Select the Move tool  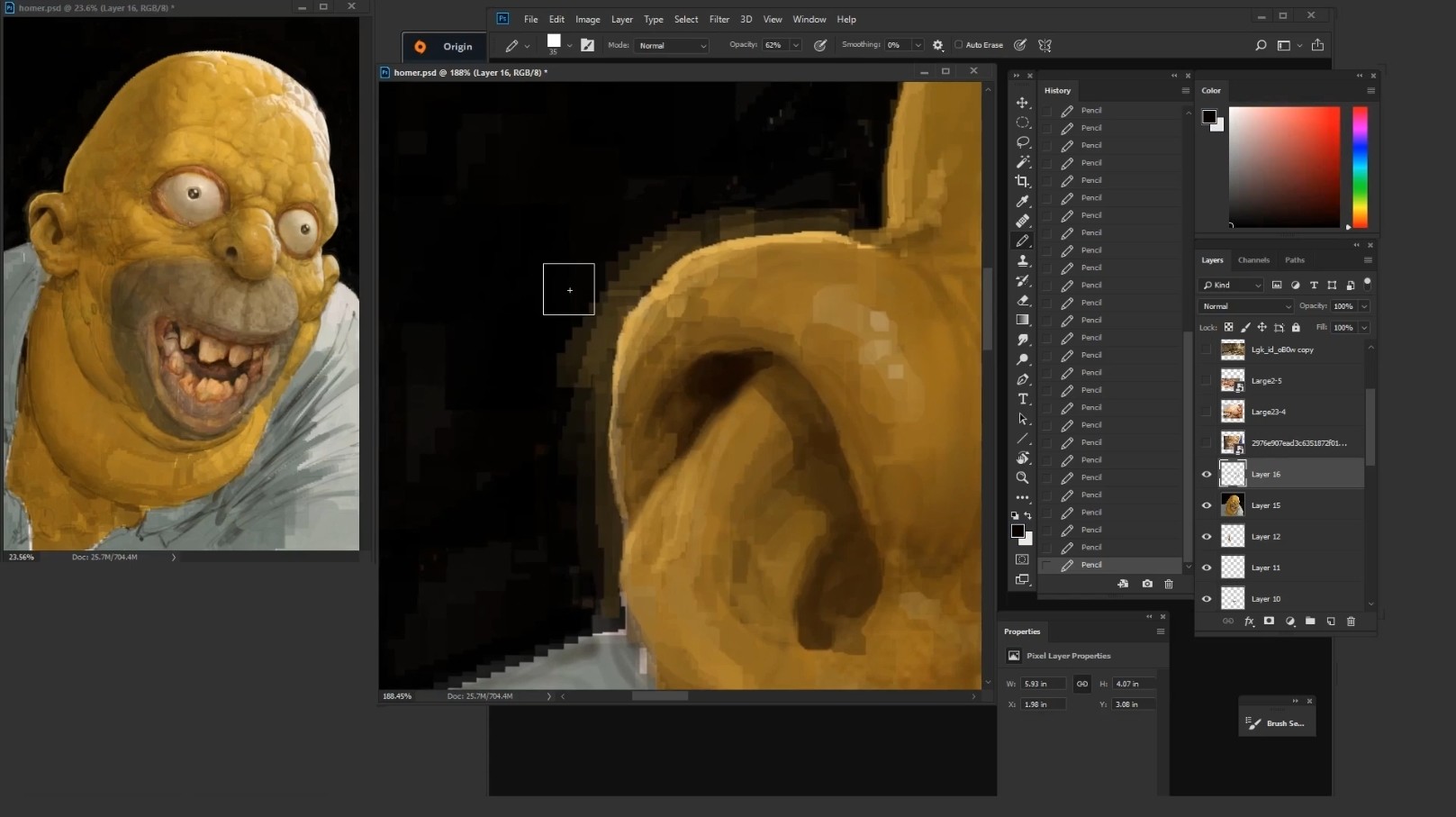1022,103
